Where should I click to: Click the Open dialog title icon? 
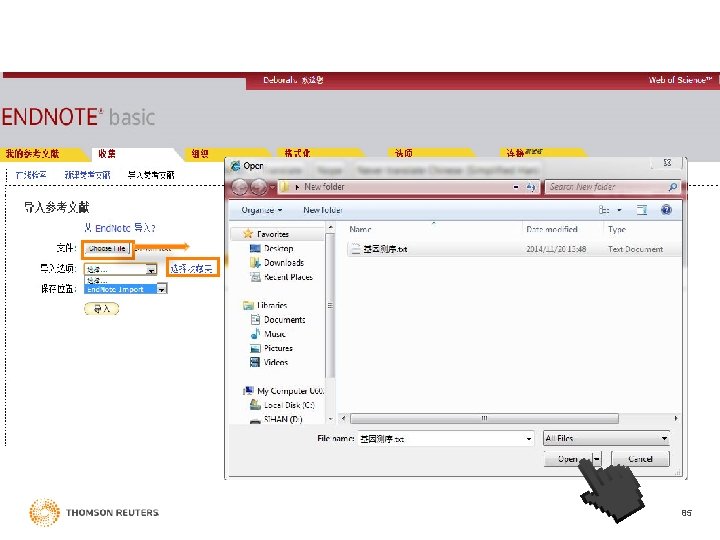(236, 166)
